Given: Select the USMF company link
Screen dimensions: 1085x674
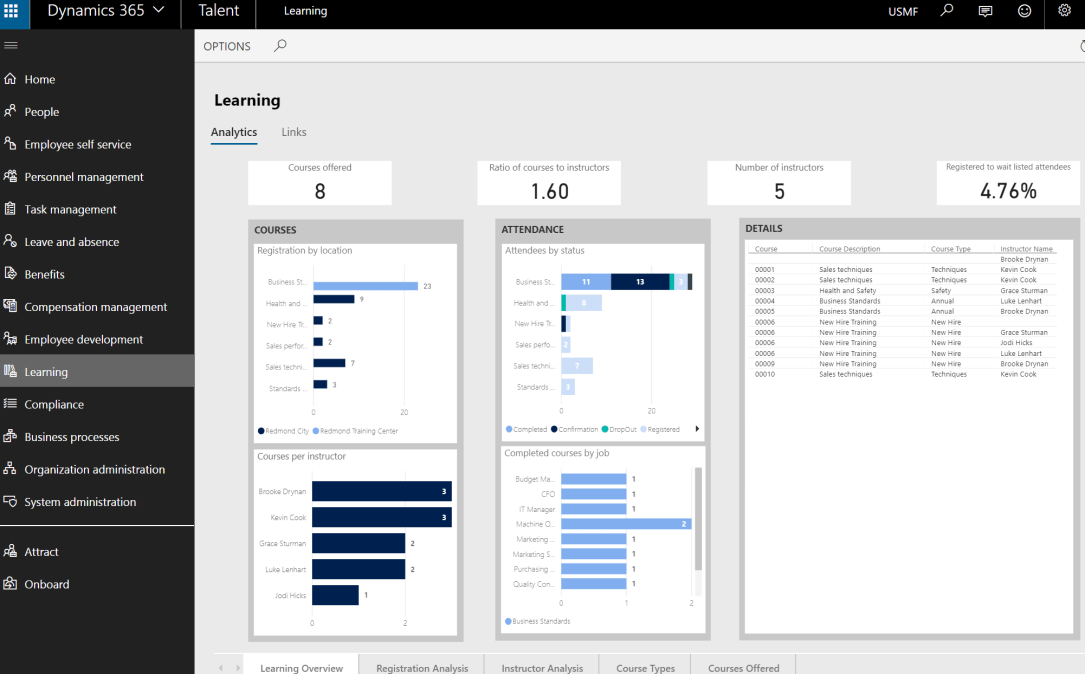Looking at the screenshot, I should click(902, 12).
